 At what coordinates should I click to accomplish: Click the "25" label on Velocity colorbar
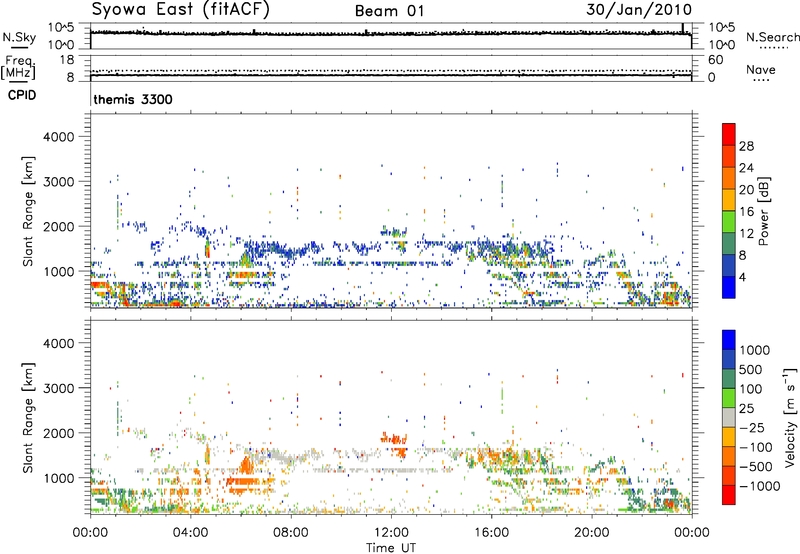coord(746,408)
